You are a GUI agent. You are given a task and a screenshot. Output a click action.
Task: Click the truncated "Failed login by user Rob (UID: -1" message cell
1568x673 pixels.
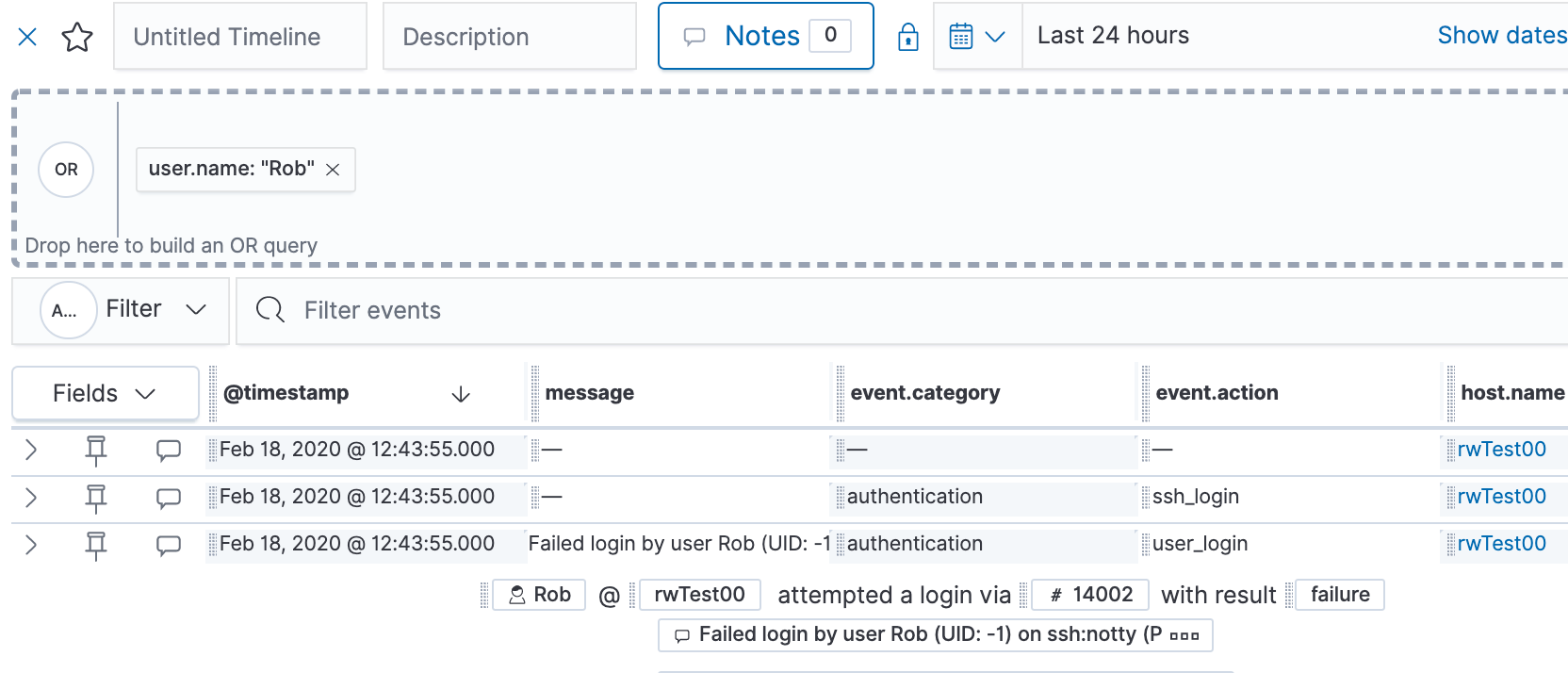tap(679, 544)
